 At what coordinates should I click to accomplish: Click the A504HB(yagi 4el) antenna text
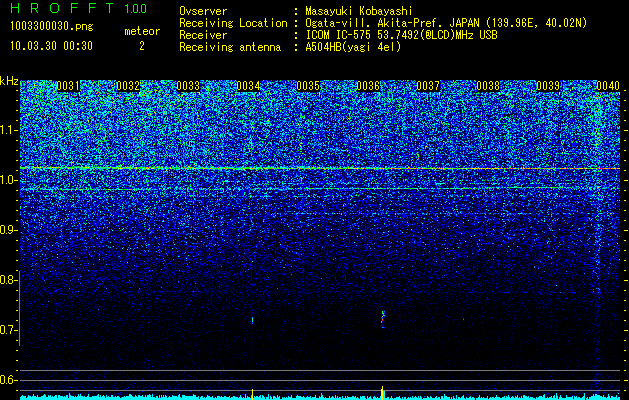click(x=353, y=47)
